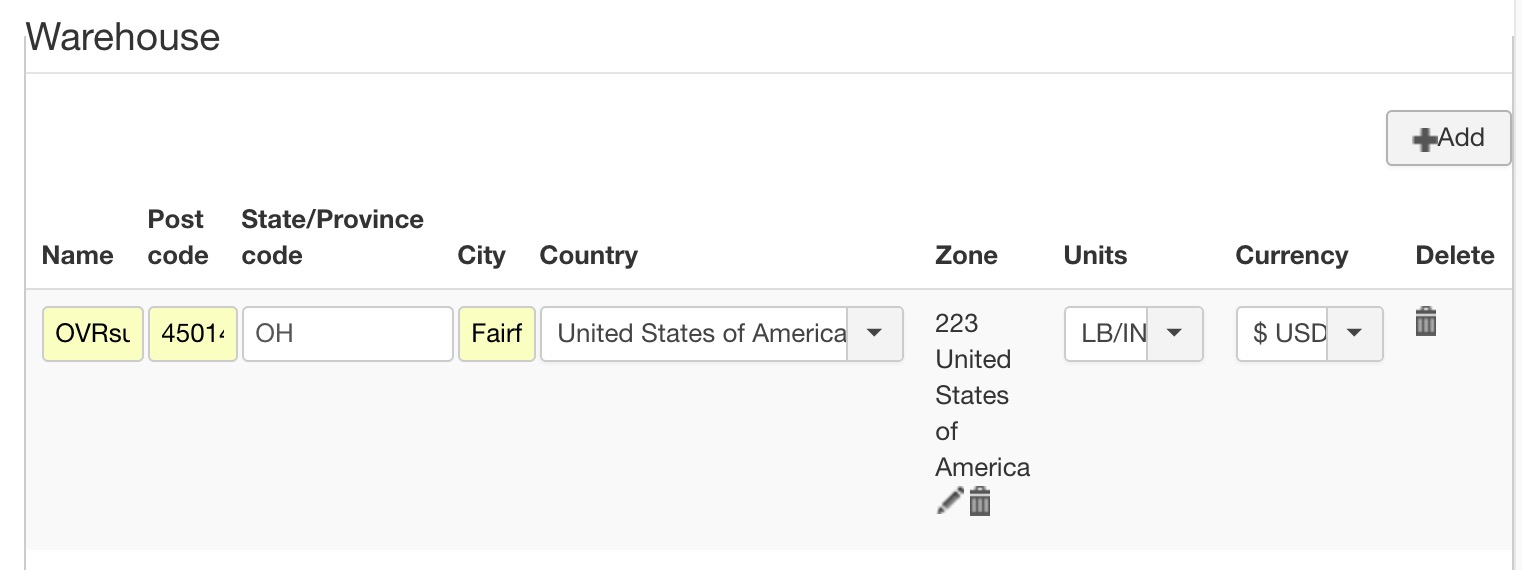Click the City column header
1522x570 pixels.
(x=481, y=256)
